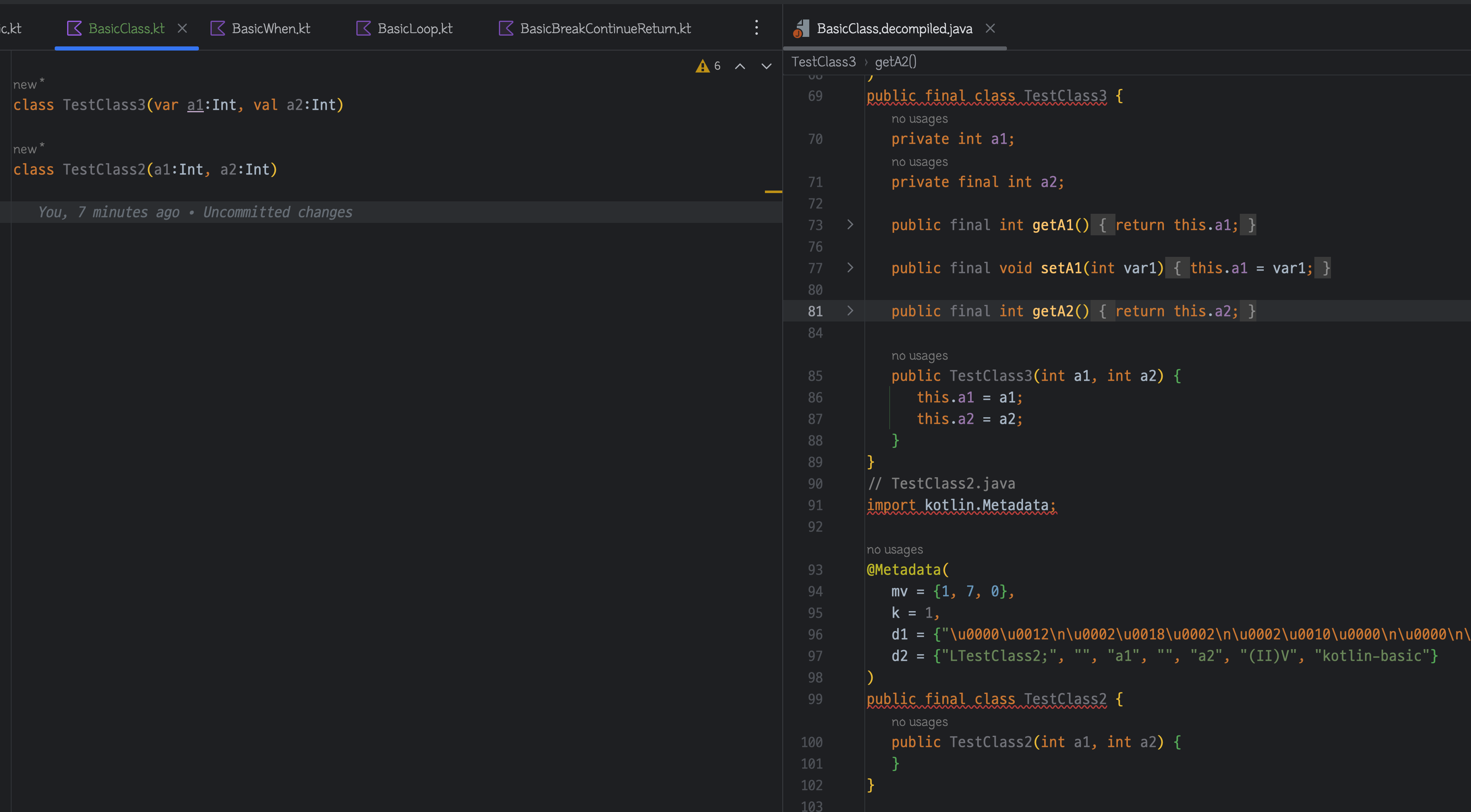Expand the folded setA1 method
The height and width of the screenshot is (812, 1471).
[850, 268]
